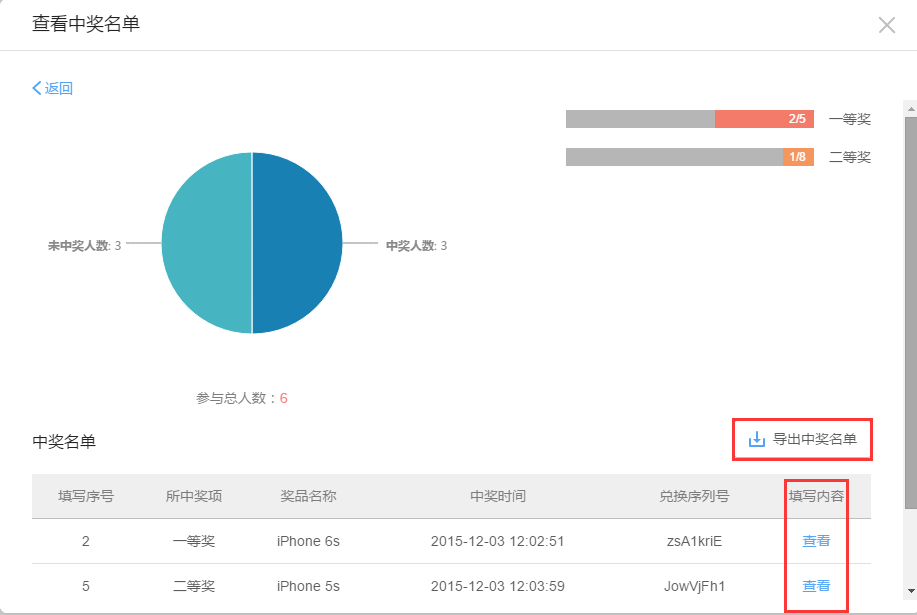The image size is (917, 615).
Task: Click the 奖品名称 column header
Action: pos(308,496)
